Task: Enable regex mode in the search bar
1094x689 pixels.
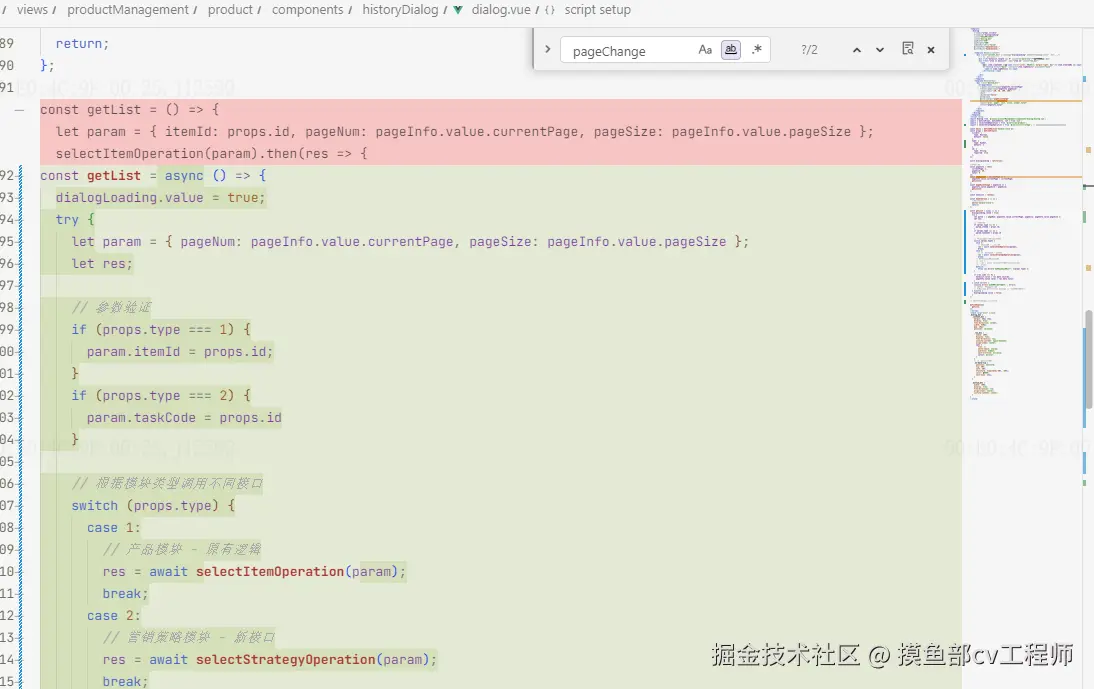Action: click(756, 49)
